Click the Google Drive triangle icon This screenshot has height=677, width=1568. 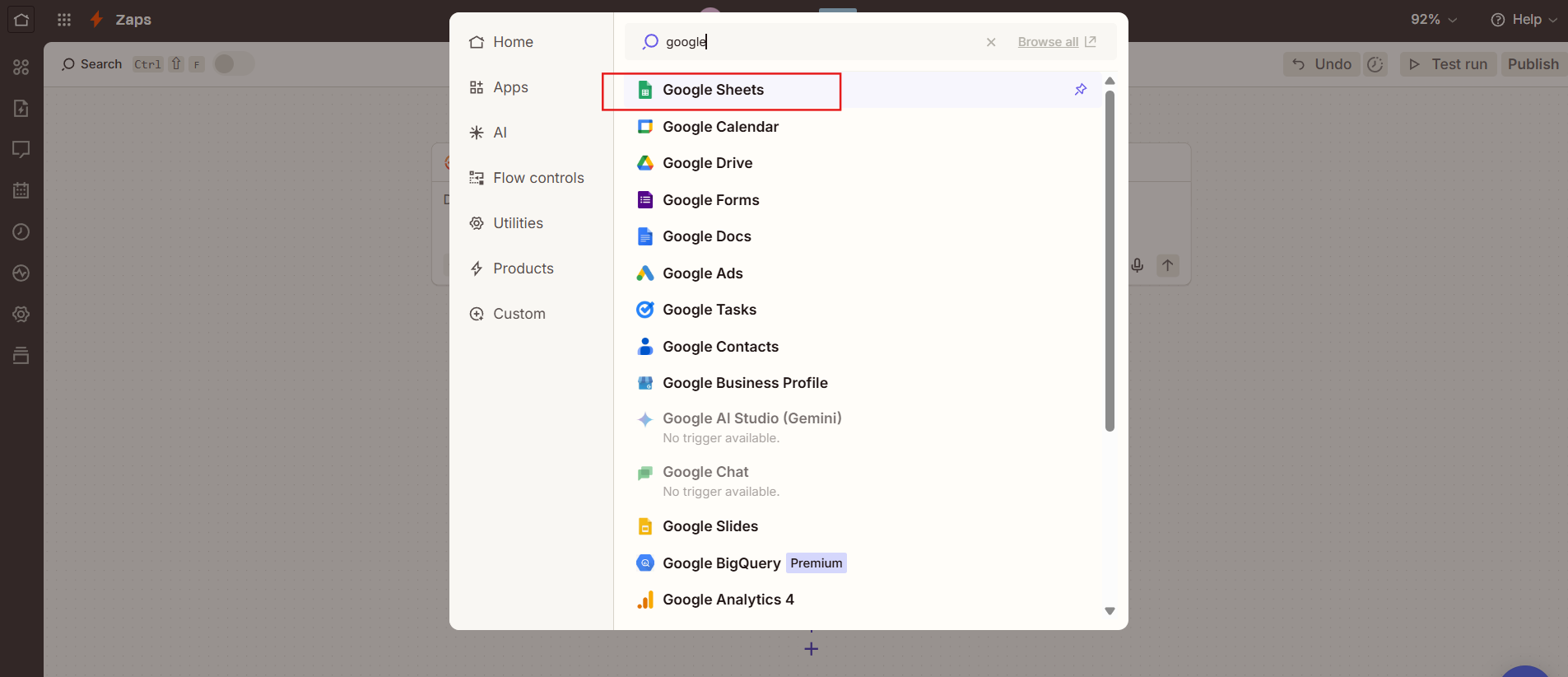(645, 163)
